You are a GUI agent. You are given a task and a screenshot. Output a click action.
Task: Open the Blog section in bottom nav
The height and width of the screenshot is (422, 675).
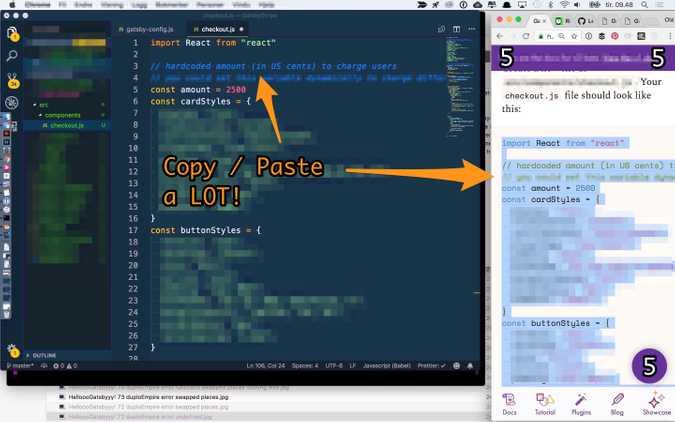(x=617, y=400)
